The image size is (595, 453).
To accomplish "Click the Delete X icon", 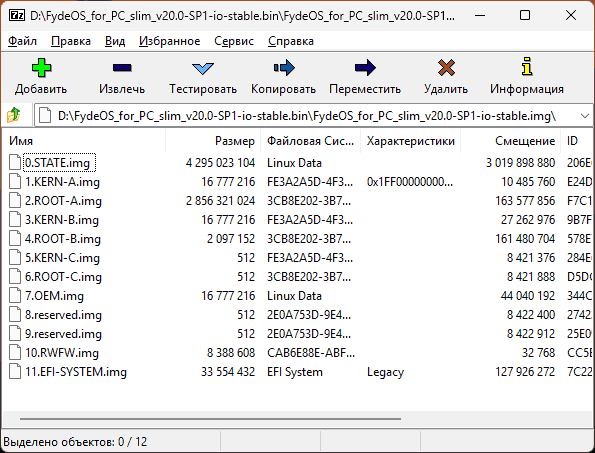I will (x=446, y=68).
